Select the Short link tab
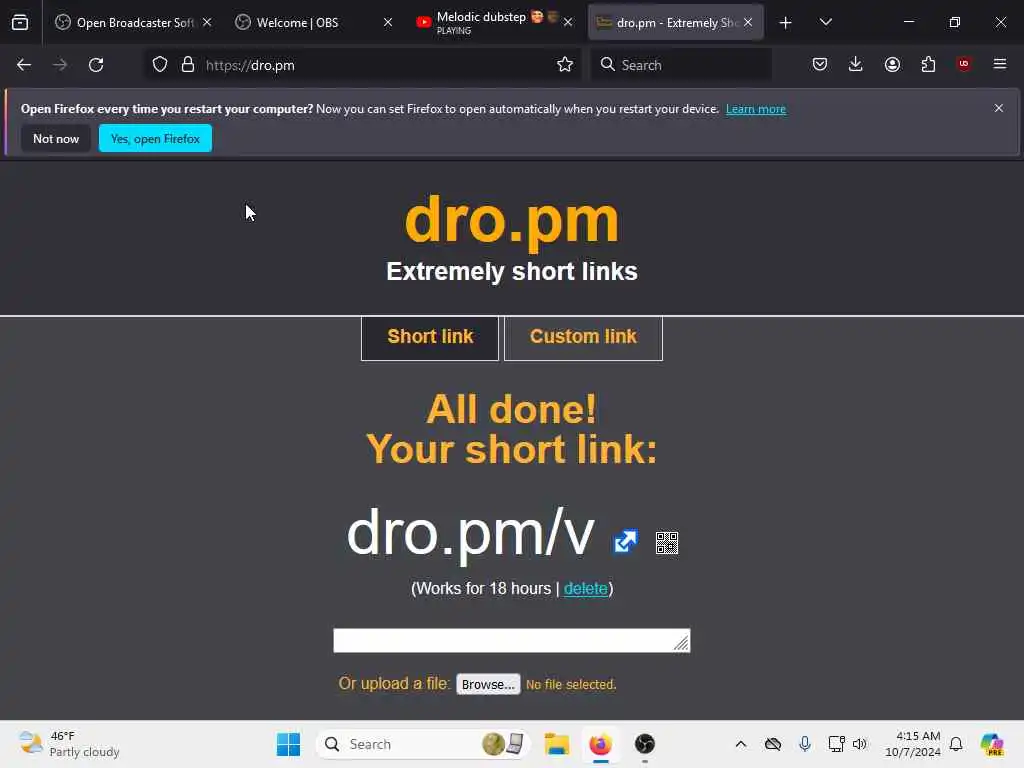 [430, 338]
